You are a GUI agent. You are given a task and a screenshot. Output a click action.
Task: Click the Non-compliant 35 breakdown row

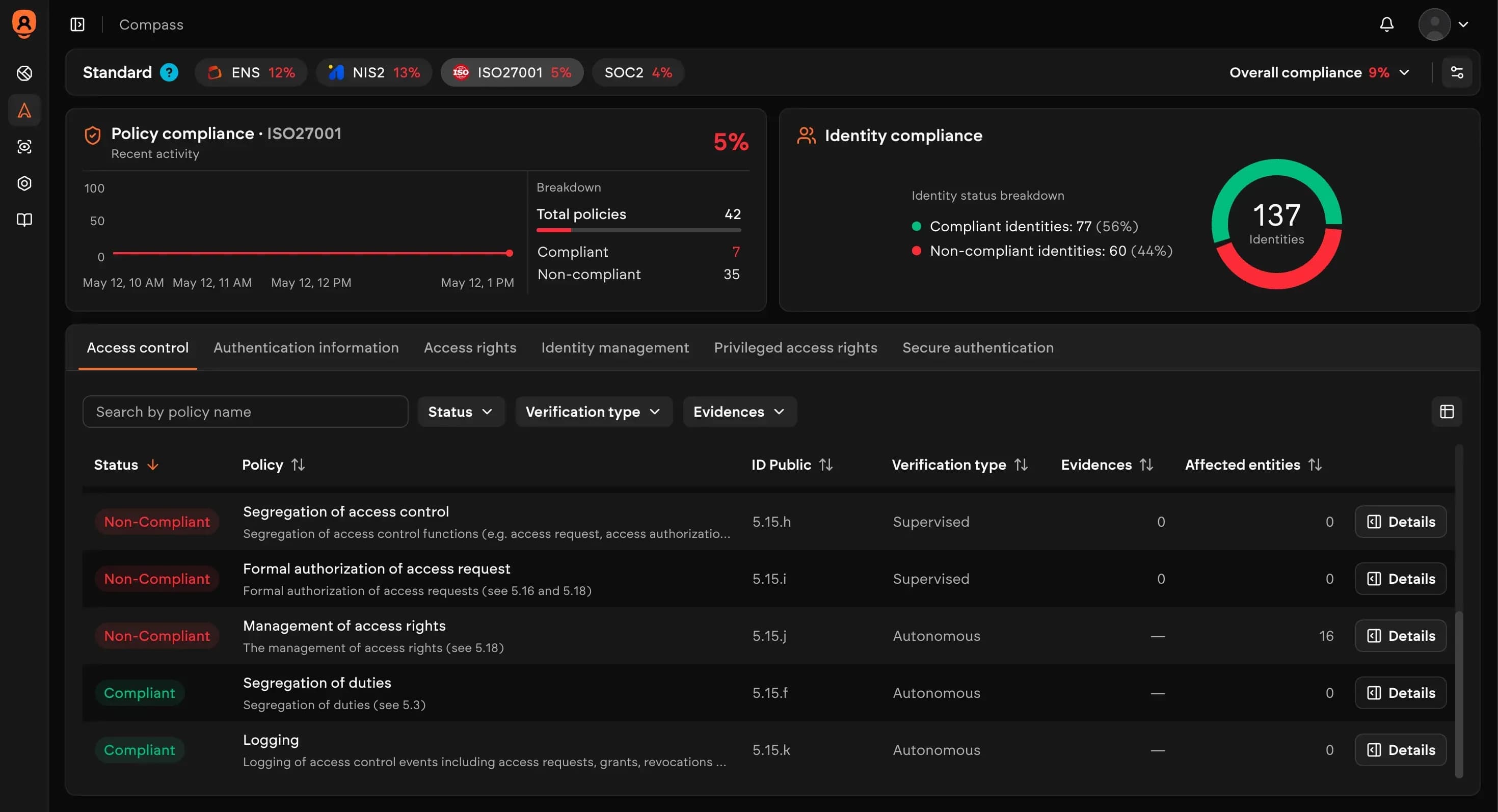point(638,274)
